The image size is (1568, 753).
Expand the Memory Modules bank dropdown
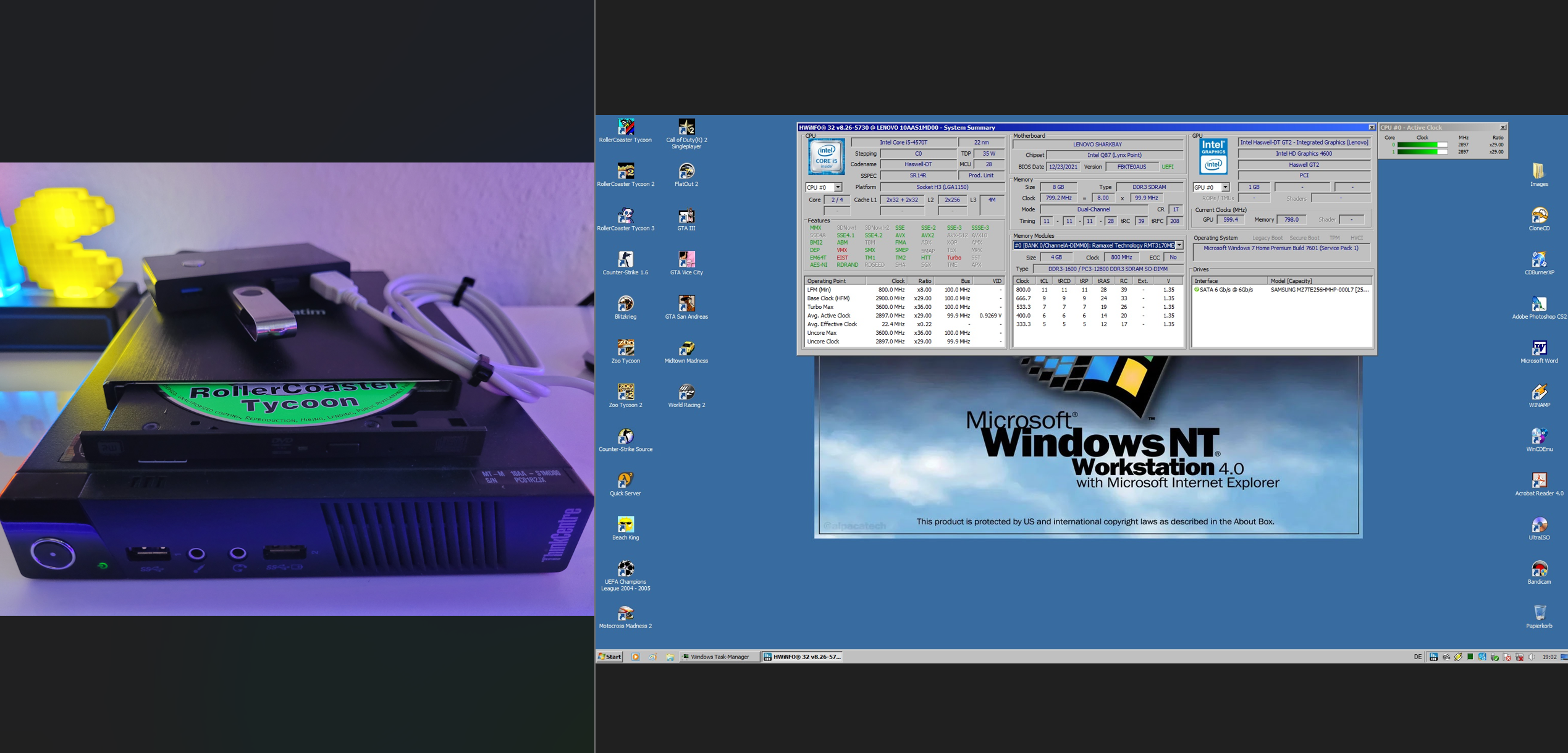tap(1179, 245)
